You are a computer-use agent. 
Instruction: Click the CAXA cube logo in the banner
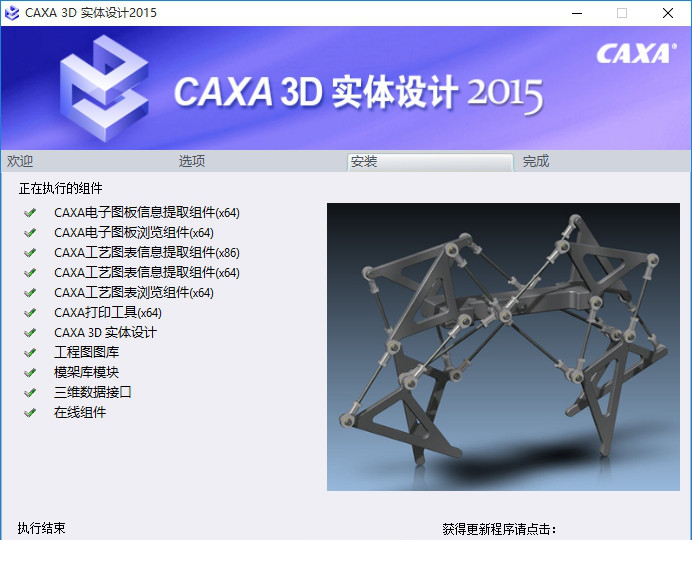coord(104,89)
